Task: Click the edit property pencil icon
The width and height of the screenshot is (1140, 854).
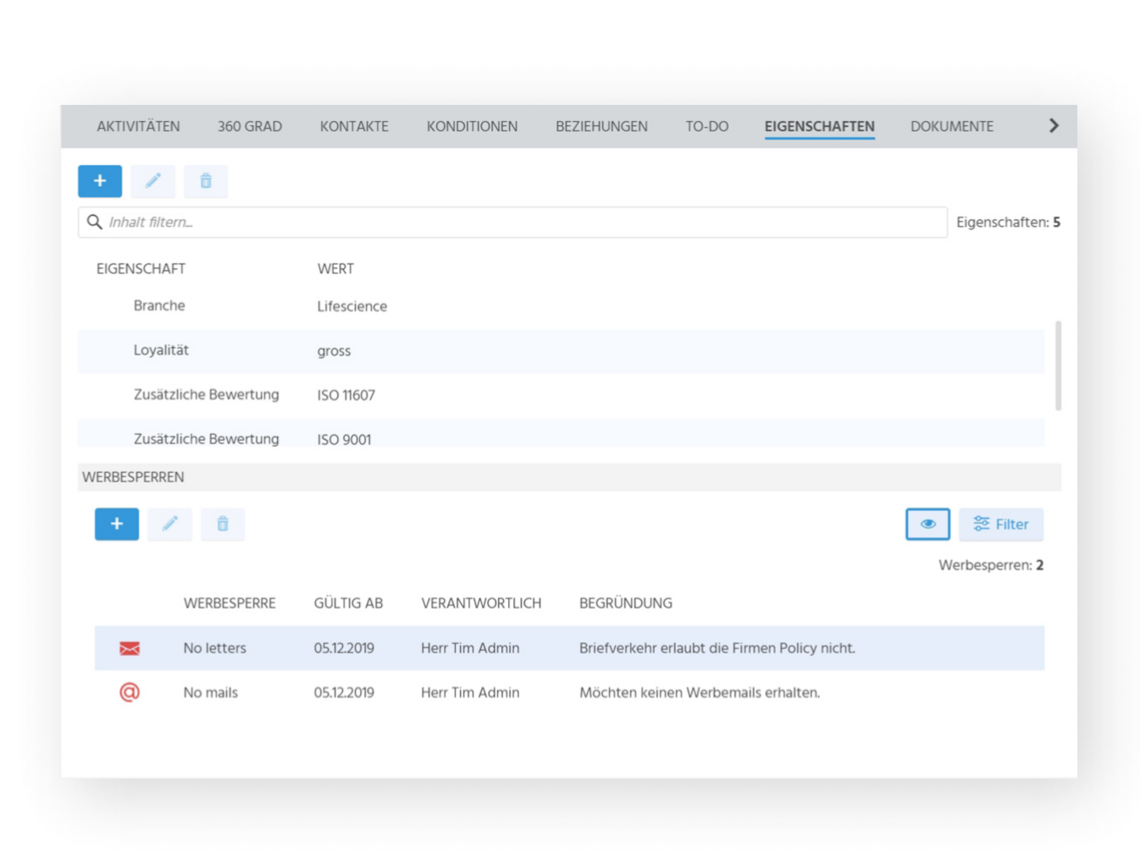Action: click(x=153, y=181)
